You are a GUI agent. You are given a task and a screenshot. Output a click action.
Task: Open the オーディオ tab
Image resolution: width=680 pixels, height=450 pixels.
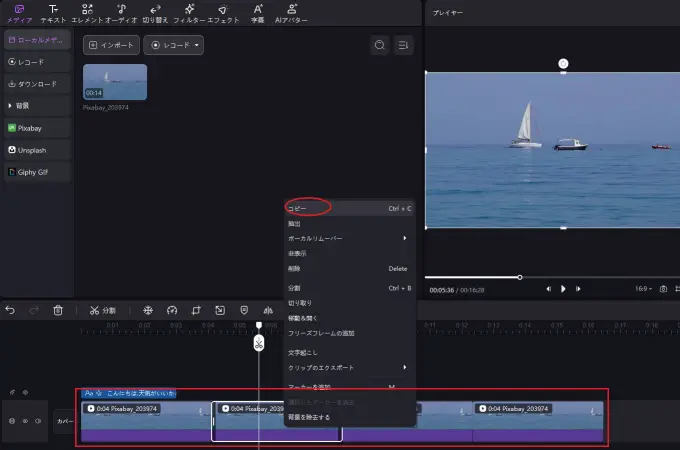coord(121,13)
